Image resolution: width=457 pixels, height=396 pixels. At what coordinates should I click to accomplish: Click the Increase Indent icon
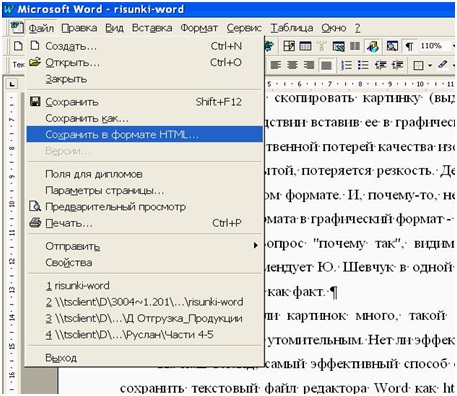(397, 65)
